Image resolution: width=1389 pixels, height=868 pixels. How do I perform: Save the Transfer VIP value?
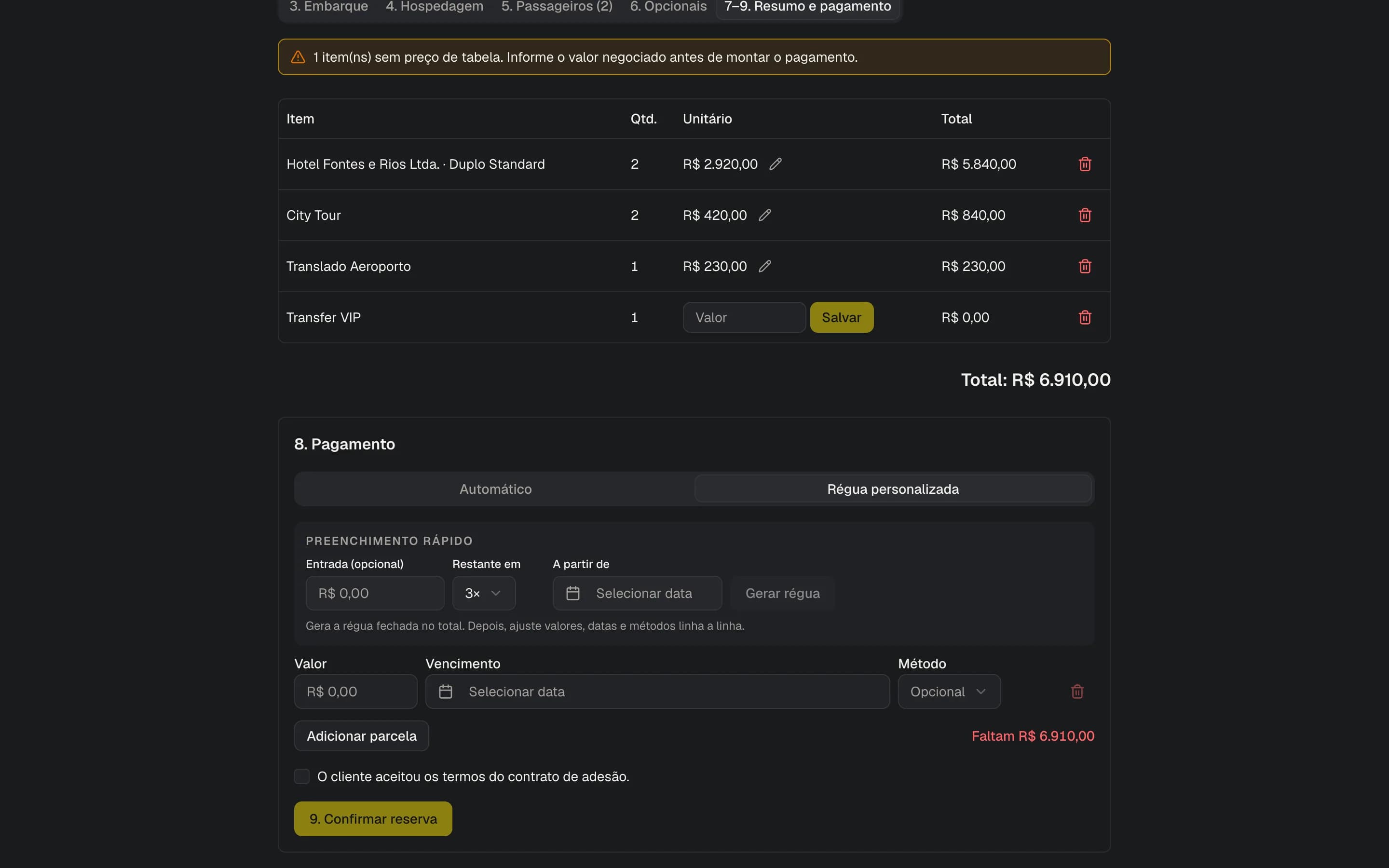[x=842, y=317]
